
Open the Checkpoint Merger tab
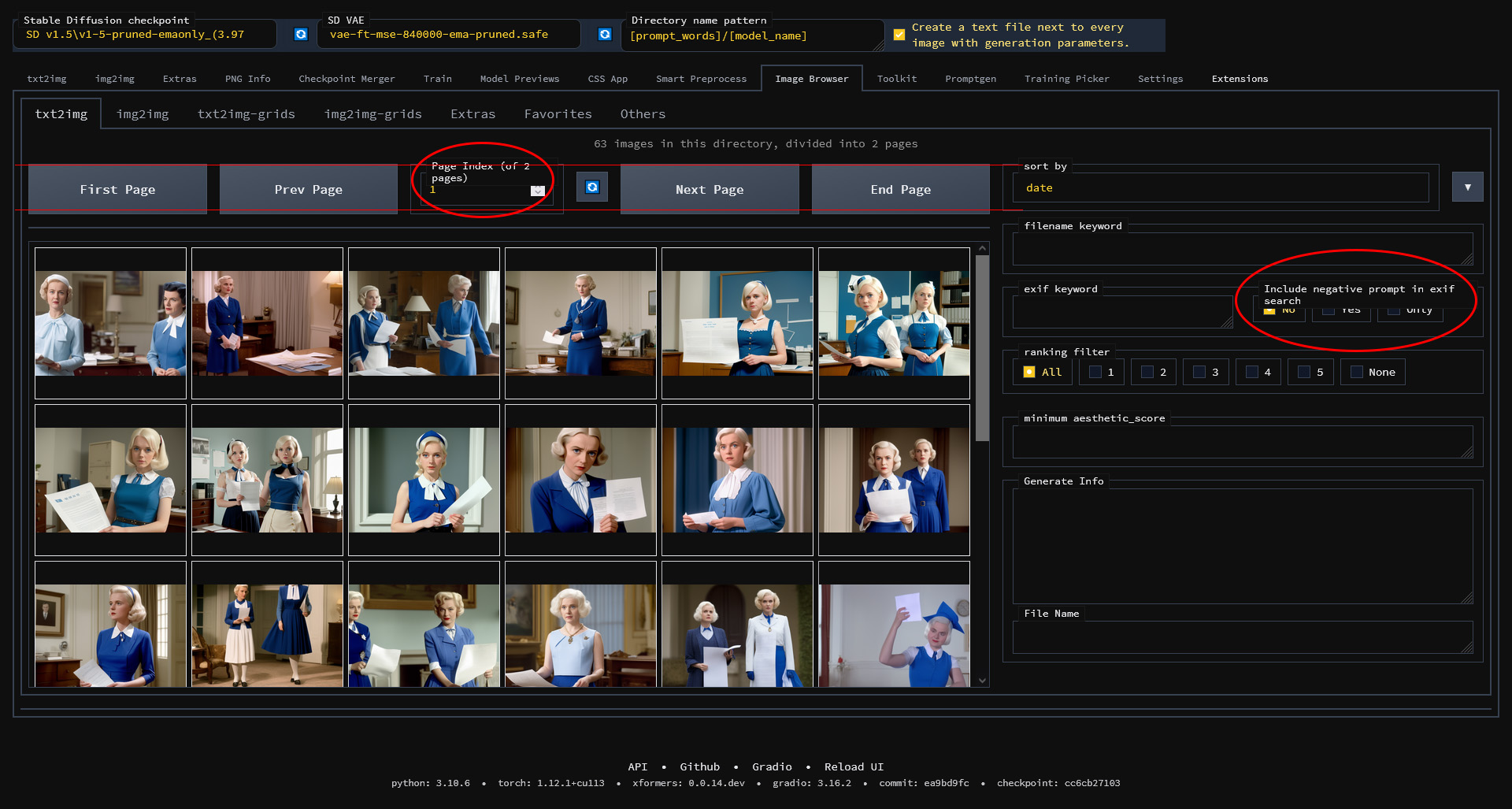[x=346, y=79]
